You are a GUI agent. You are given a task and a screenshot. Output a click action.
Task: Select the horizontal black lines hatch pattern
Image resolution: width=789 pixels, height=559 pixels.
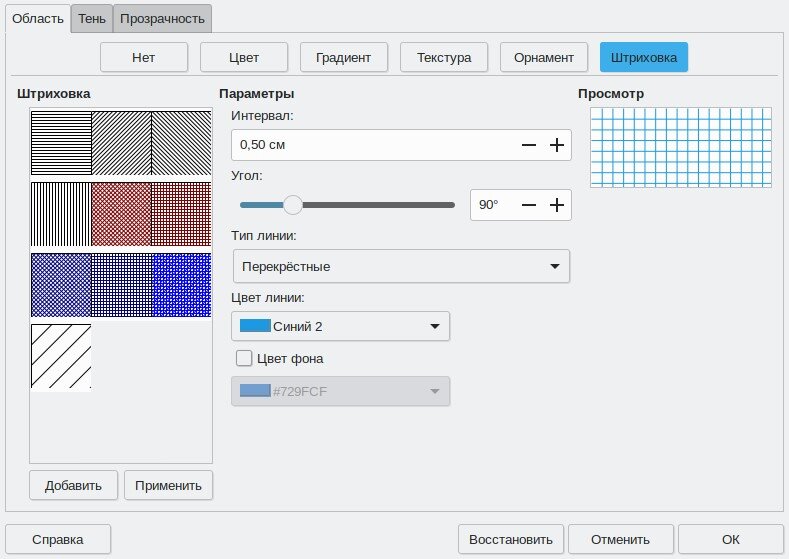coord(61,143)
